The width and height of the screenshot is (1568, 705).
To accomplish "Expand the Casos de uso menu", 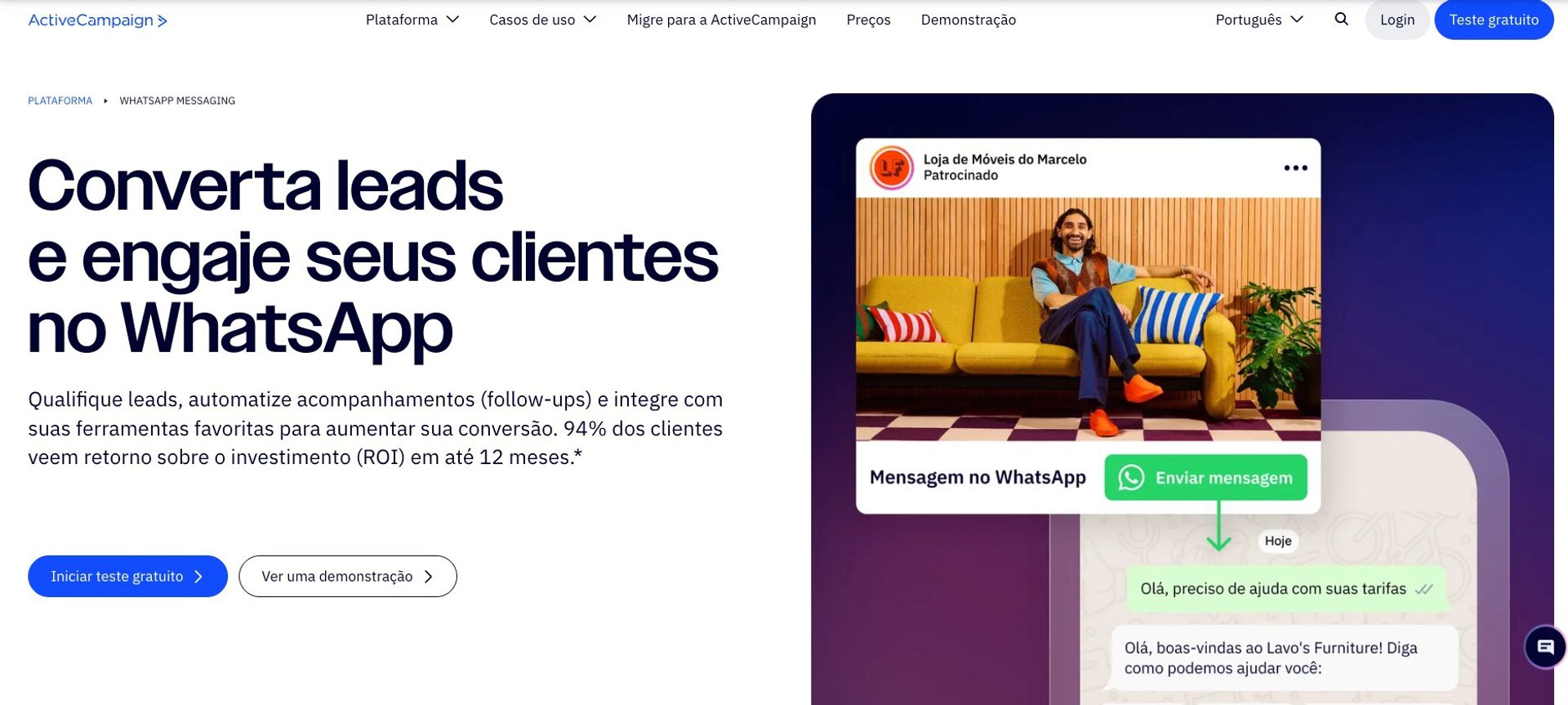I will 543,20.
